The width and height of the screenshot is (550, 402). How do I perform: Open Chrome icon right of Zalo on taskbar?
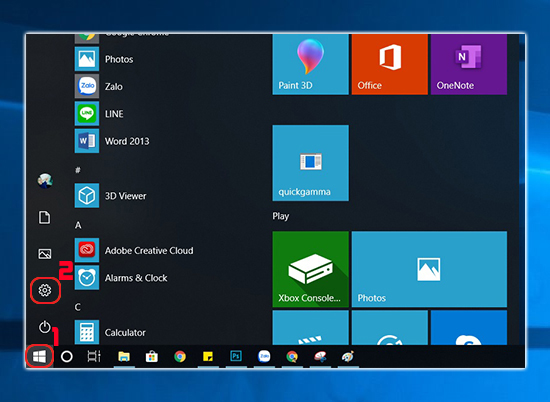(x=292, y=357)
